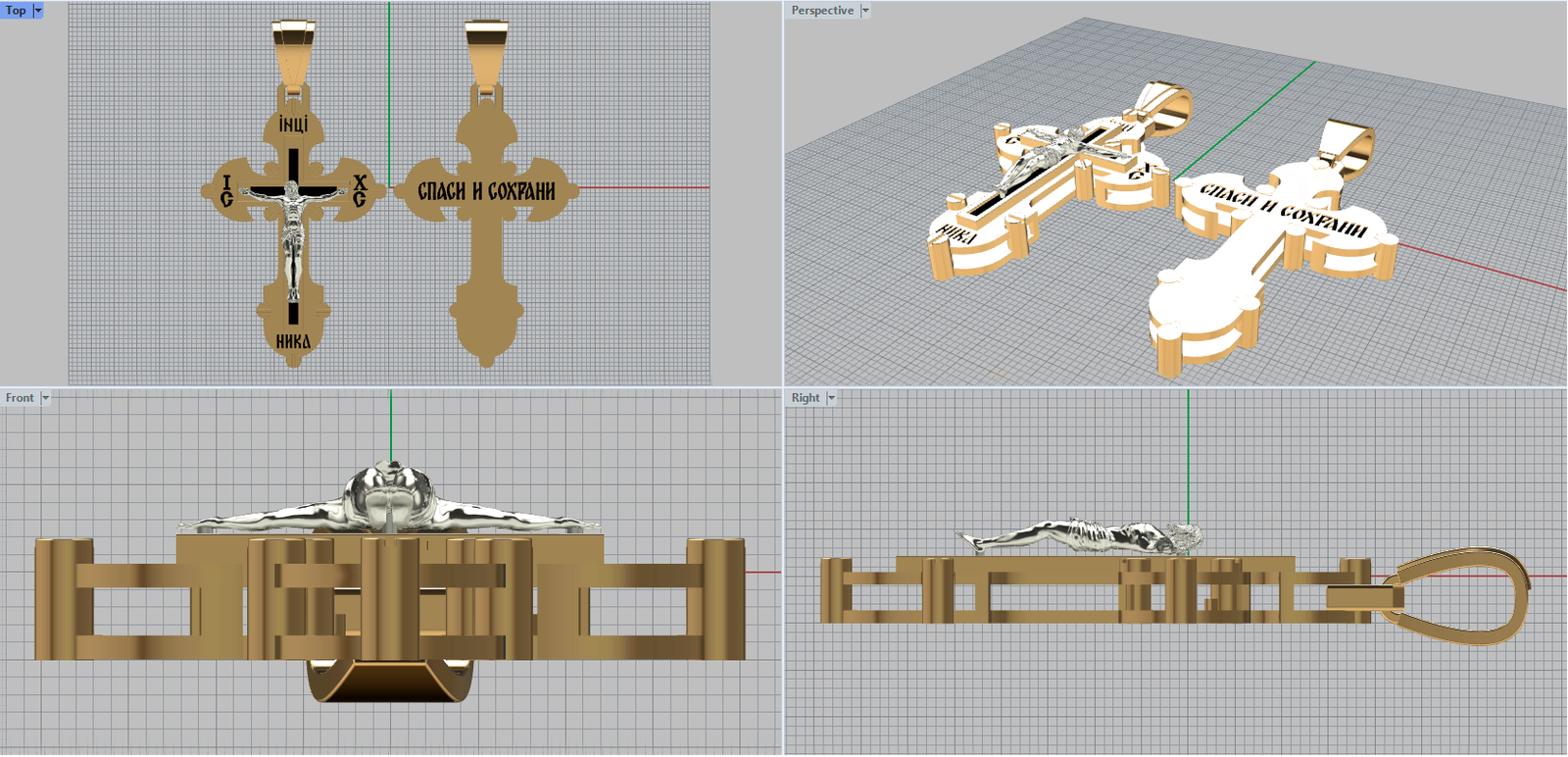Click the XC letters on the right arm
Viewport: 1568px width, 757px height.
click(x=360, y=191)
